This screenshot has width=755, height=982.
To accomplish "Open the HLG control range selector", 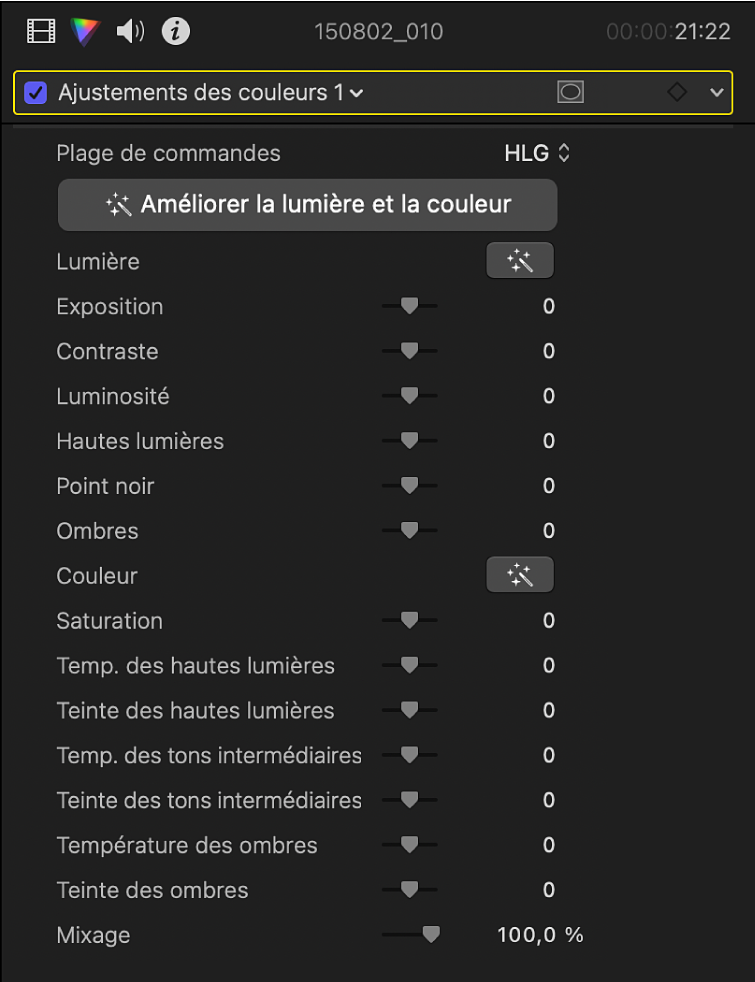I will tap(537, 152).
